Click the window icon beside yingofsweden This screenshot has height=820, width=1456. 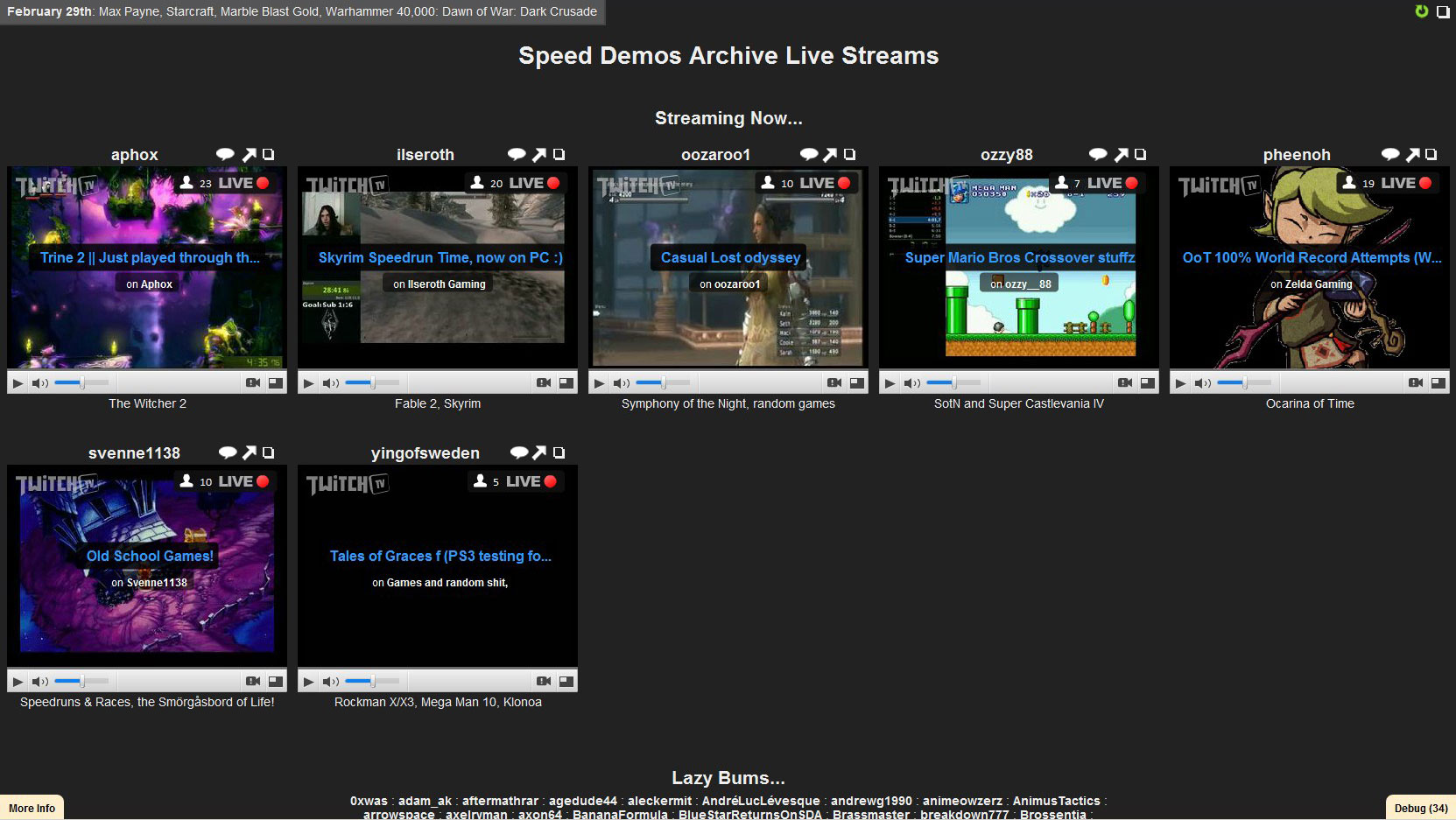(559, 453)
